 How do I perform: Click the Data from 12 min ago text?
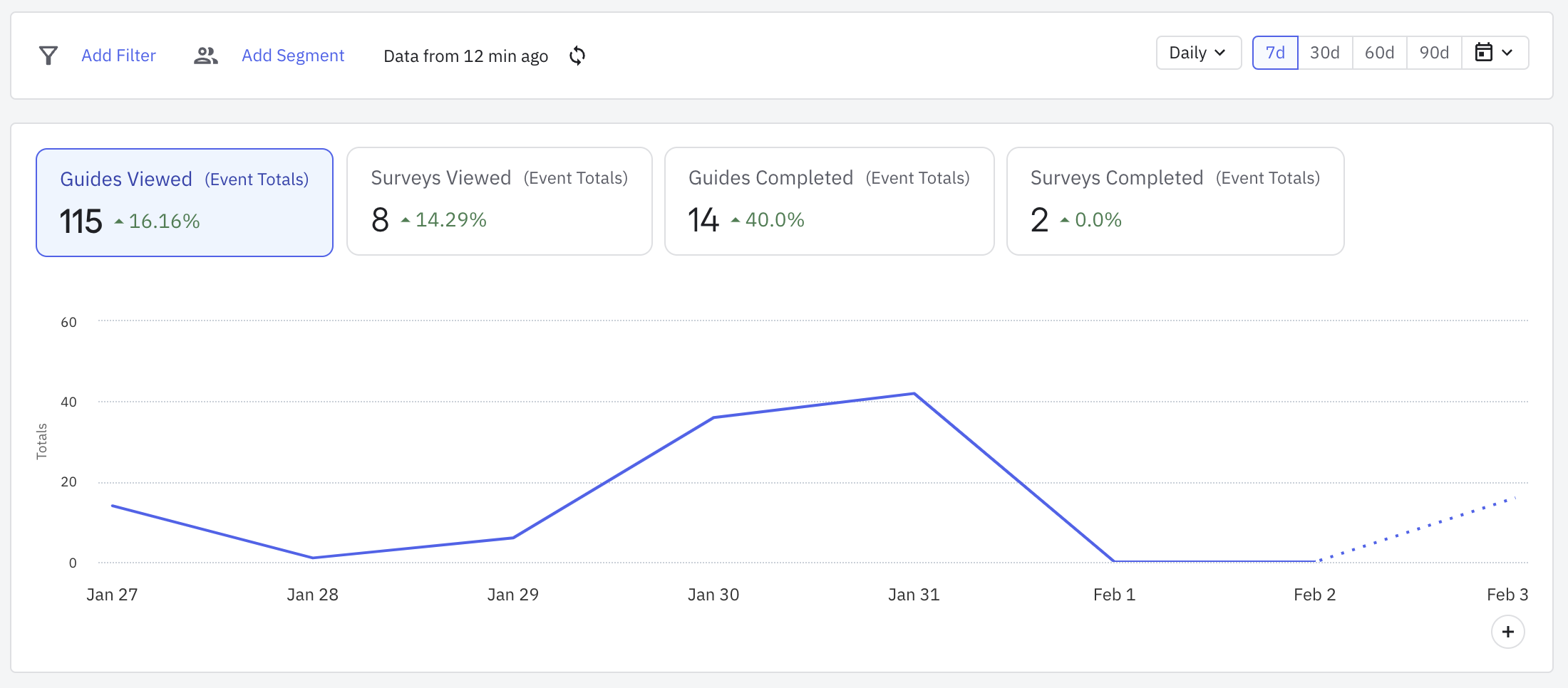[465, 56]
